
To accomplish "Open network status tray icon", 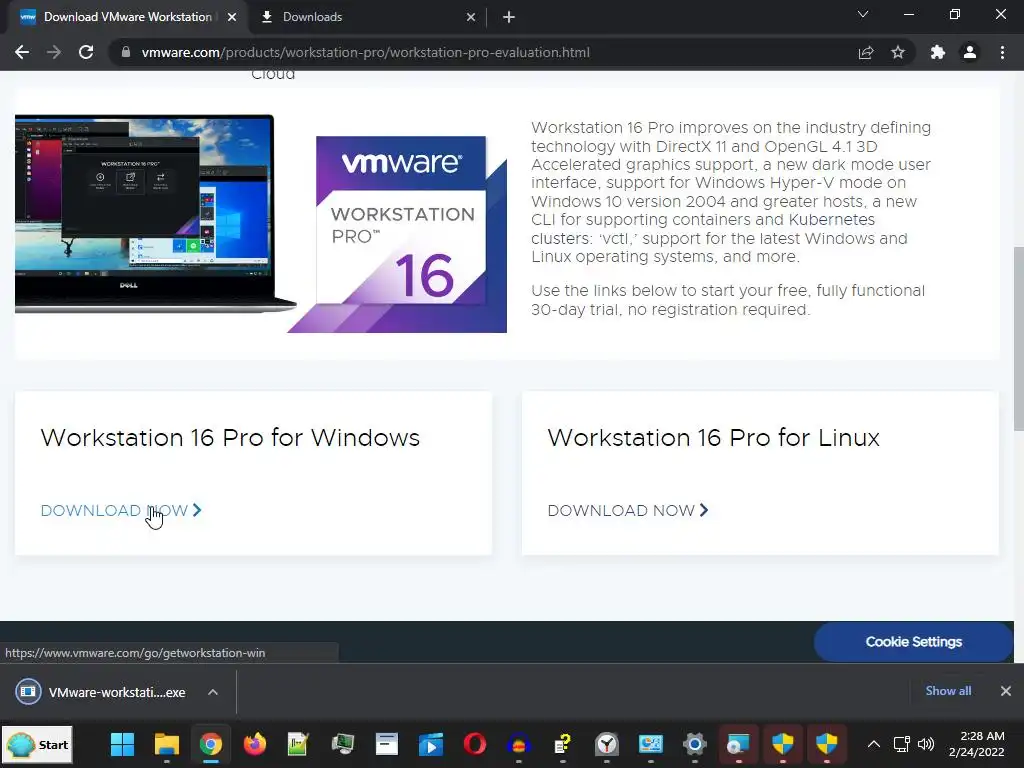I will click(901, 744).
